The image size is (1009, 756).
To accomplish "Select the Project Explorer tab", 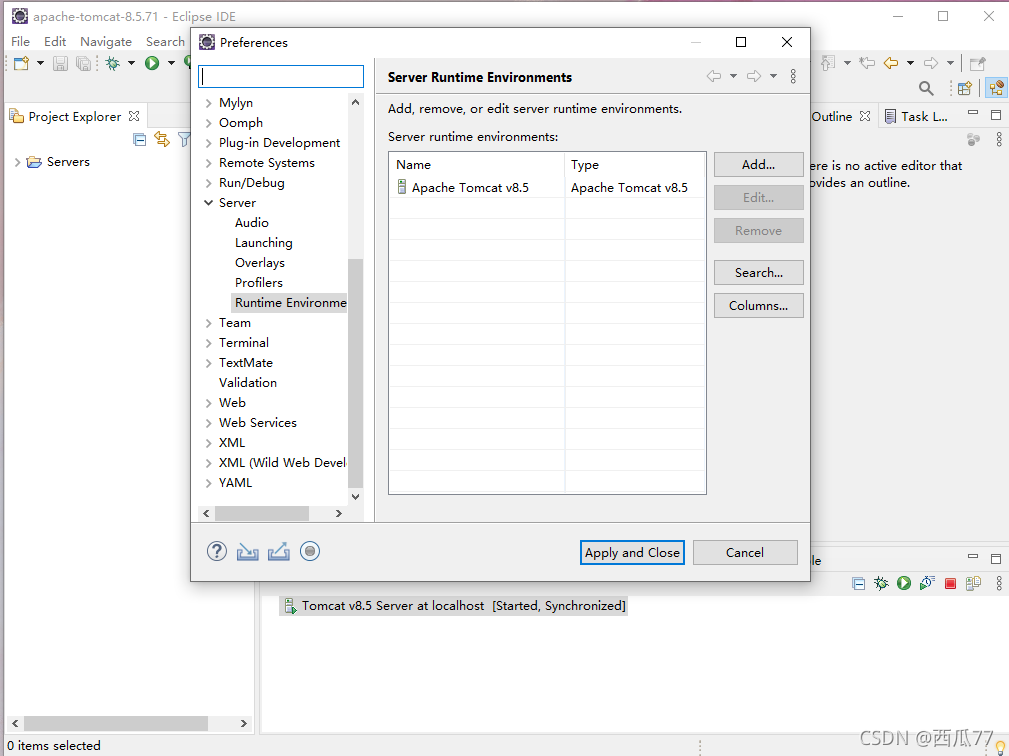I will click(75, 116).
